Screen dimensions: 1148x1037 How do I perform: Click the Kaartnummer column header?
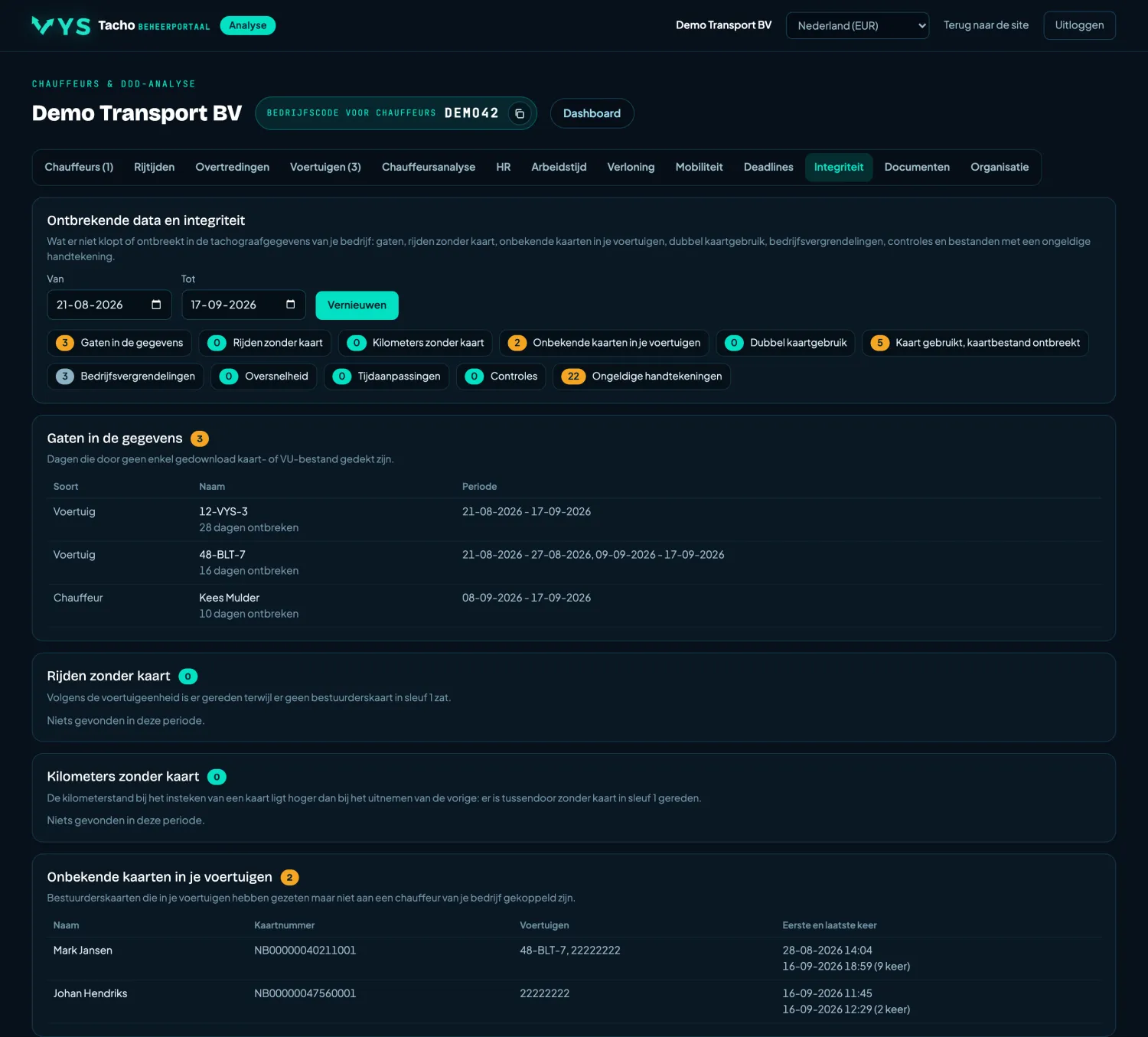click(285, 925)
